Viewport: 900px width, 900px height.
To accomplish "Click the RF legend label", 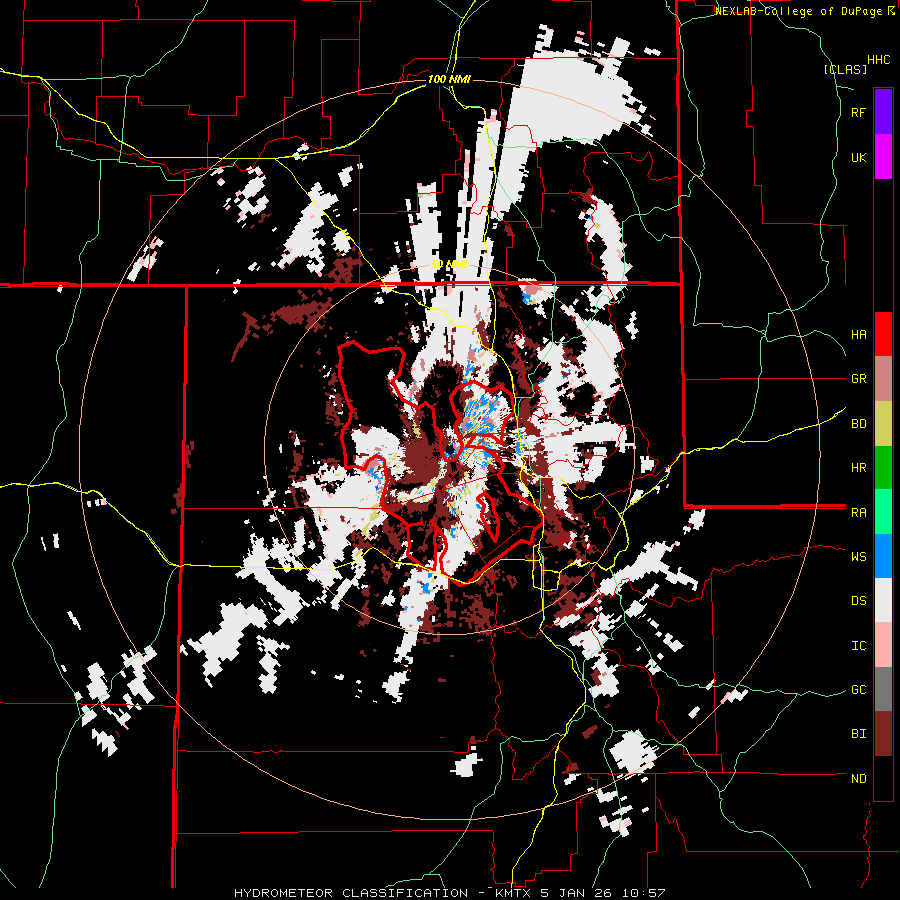I will (x=858, y=112).
